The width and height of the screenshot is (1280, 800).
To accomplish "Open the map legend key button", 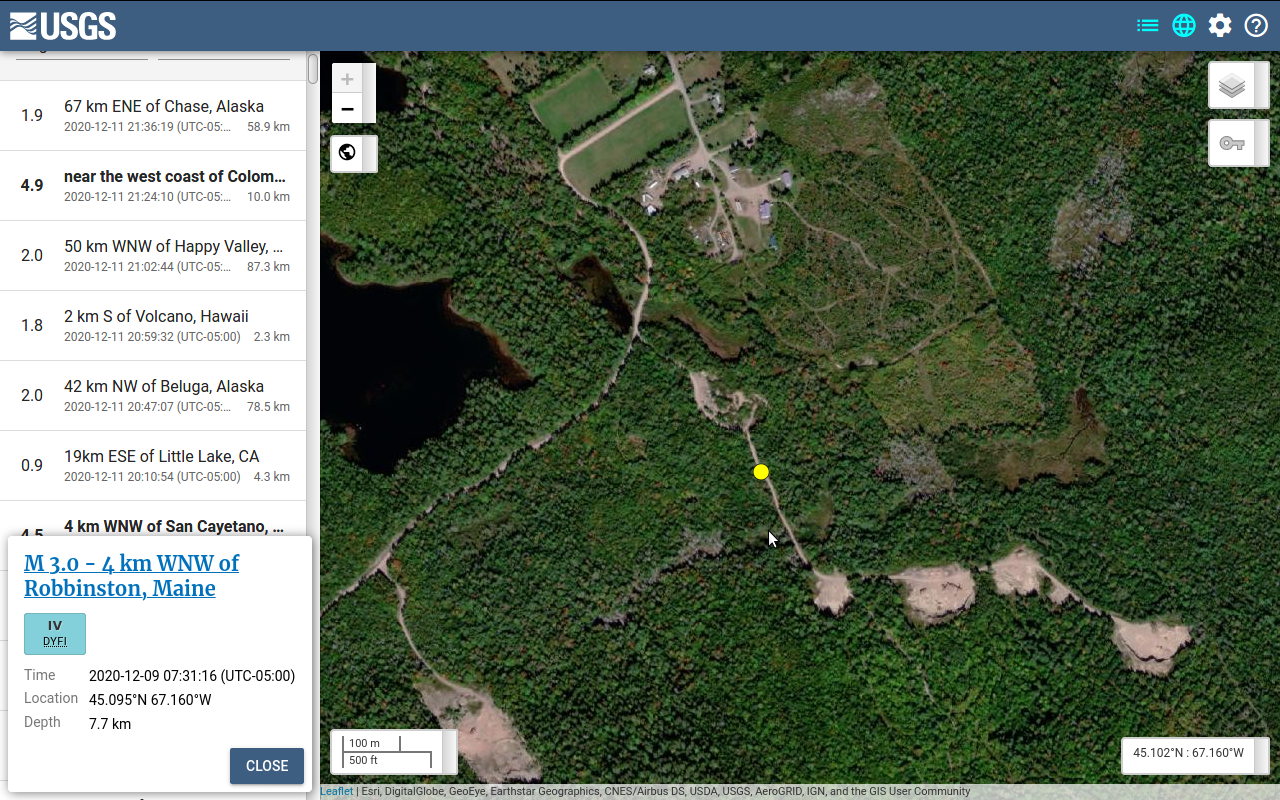I will [x=1232, y=143].
